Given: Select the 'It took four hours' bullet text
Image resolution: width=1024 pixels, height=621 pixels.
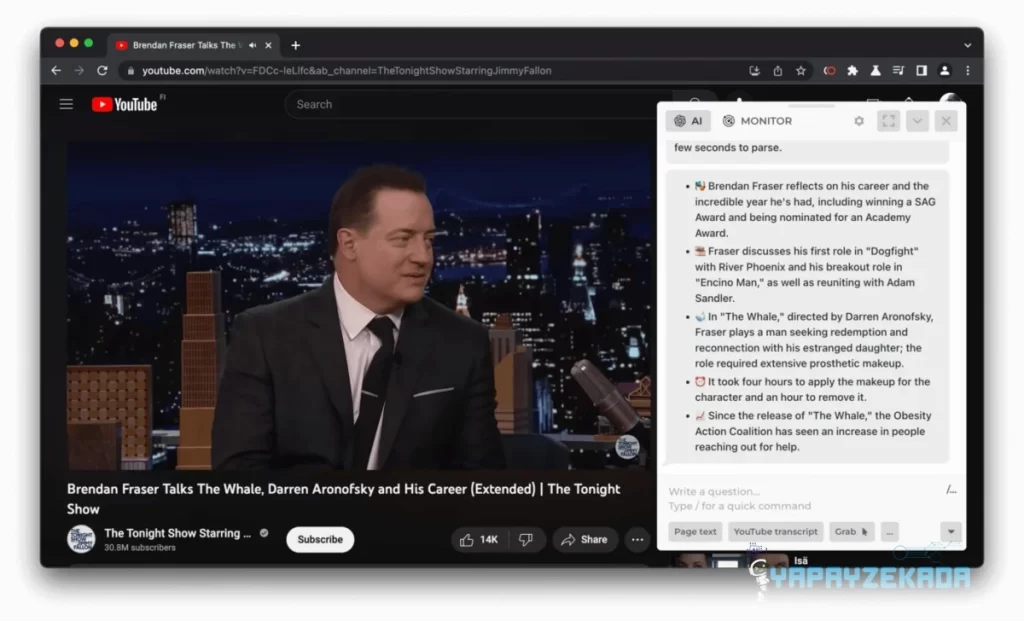Looking at the screenshot, I should point(812,389).
